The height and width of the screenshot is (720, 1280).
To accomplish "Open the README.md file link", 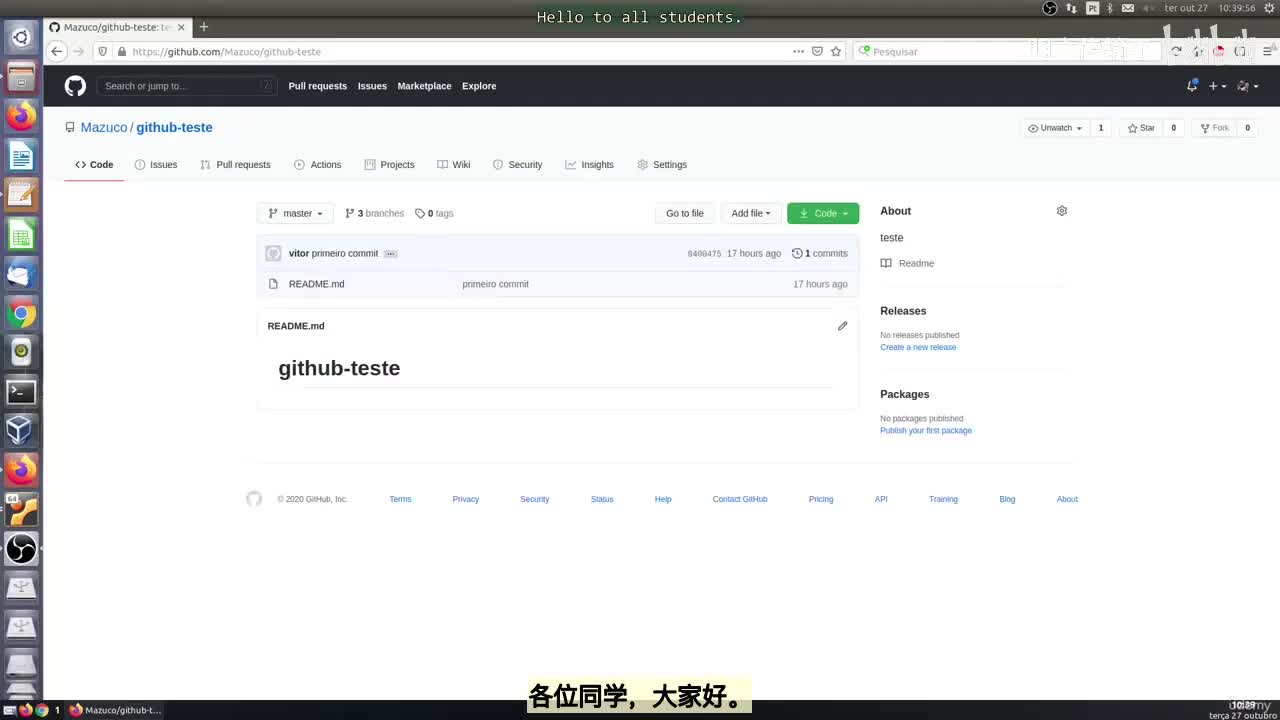I will click(316, 284).
